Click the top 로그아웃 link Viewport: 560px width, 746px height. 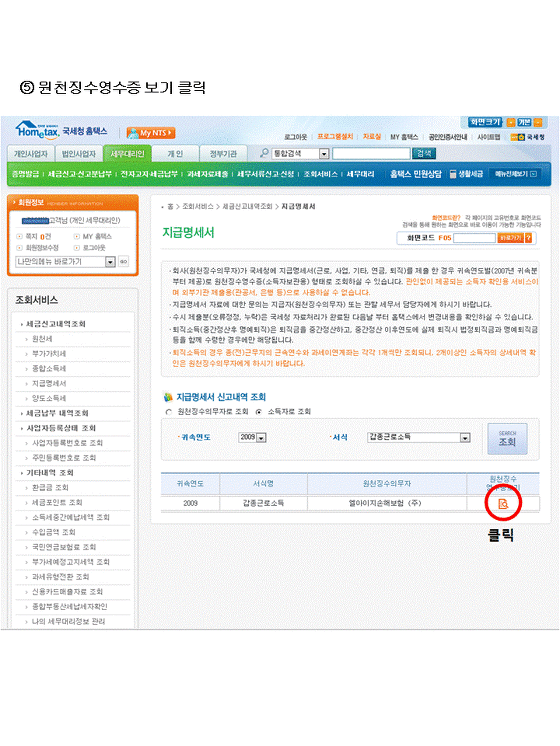click(x=295, y=137)
